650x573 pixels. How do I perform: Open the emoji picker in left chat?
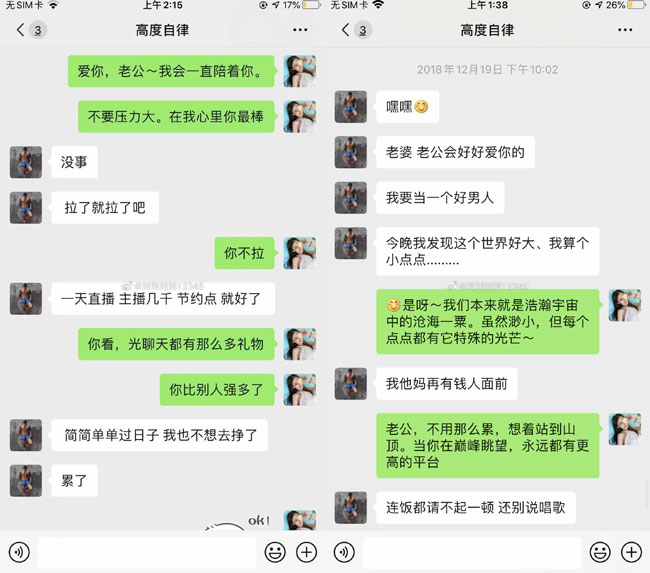pyautogui.click(x=275, y=552)
